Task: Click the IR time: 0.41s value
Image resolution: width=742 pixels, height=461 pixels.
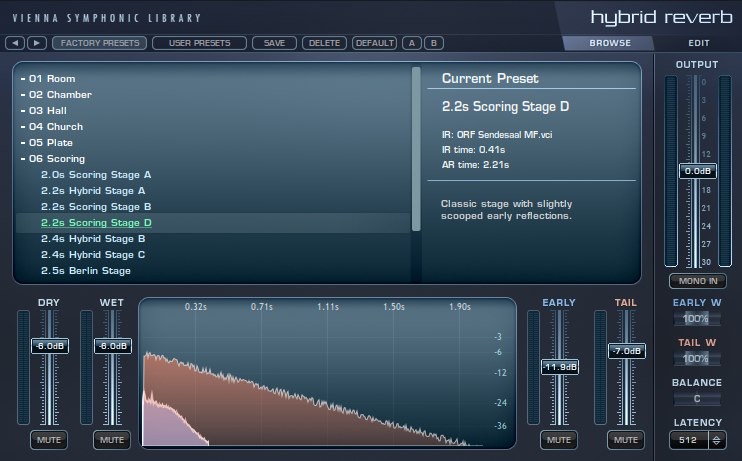Action: pyautogui.click(x=473, y=150)
